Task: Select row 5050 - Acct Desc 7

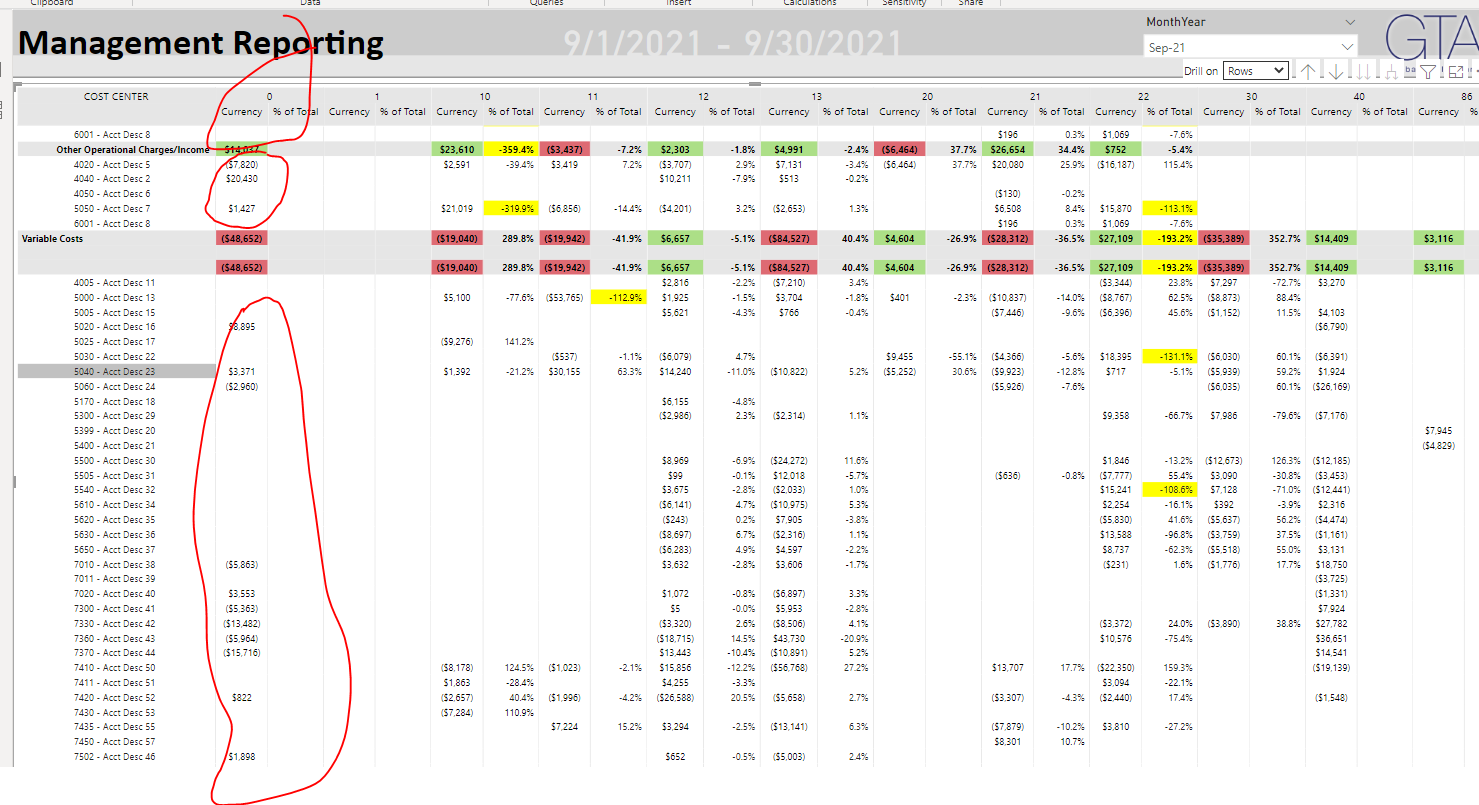Action: 112,209
